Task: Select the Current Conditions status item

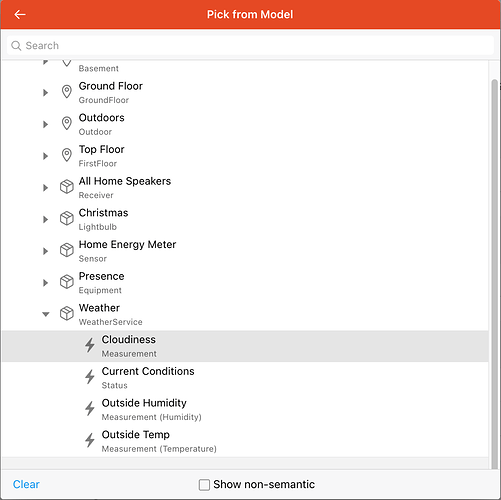Action: [245, 378]
